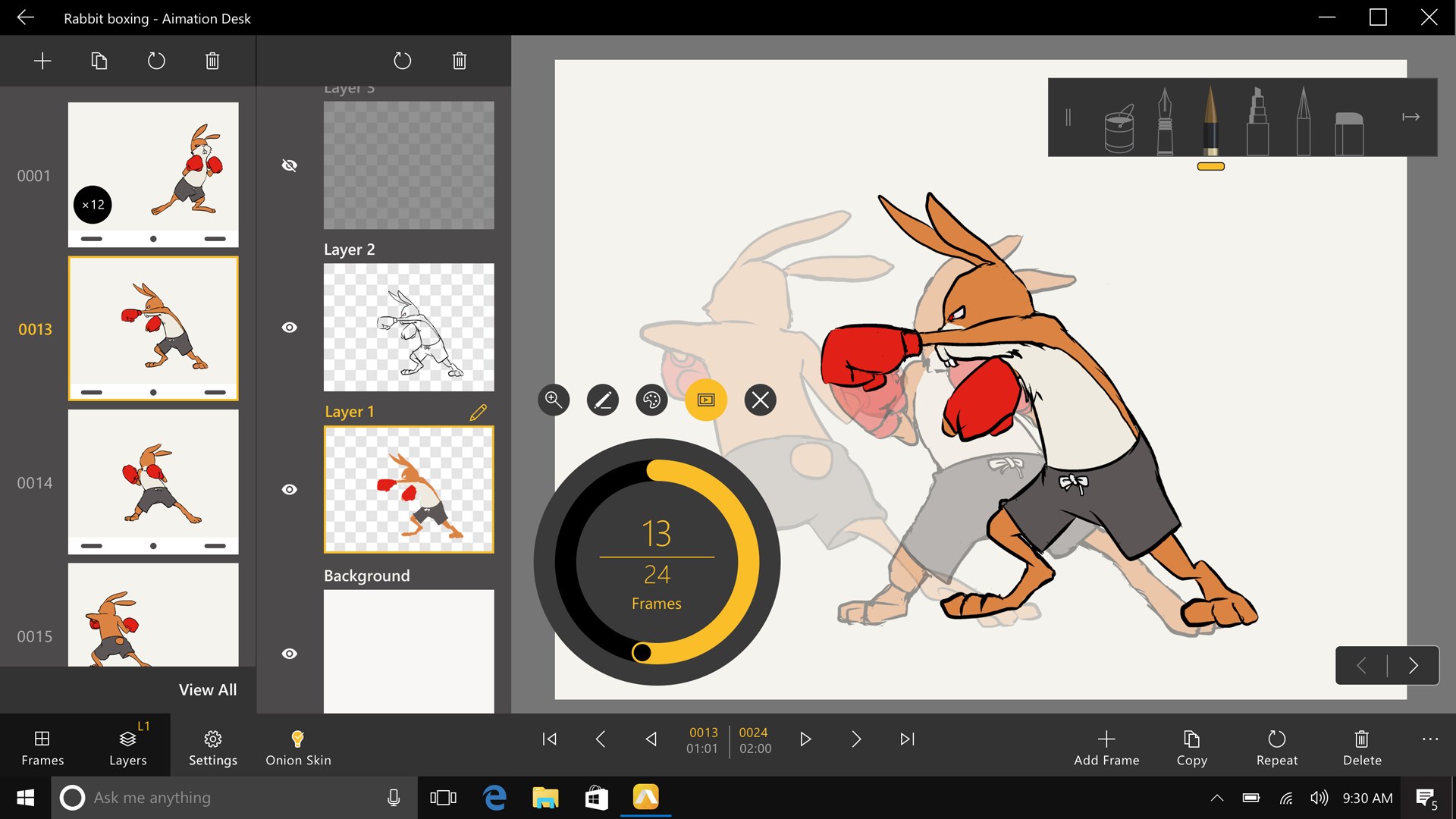This screenshot has height=819, width=1456.
Task: Toggle Background layer visibility
Action: tap(290, 654)
